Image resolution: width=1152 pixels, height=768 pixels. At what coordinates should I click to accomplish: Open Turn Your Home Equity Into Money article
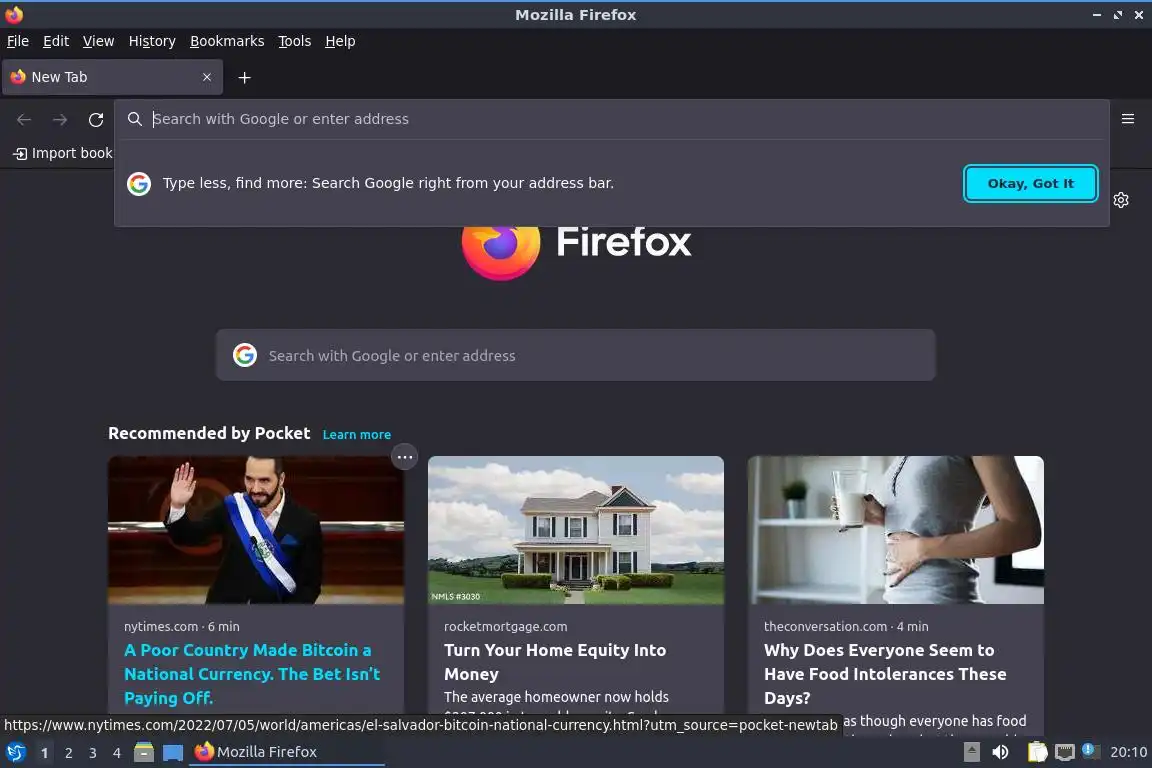click(555, 662)
